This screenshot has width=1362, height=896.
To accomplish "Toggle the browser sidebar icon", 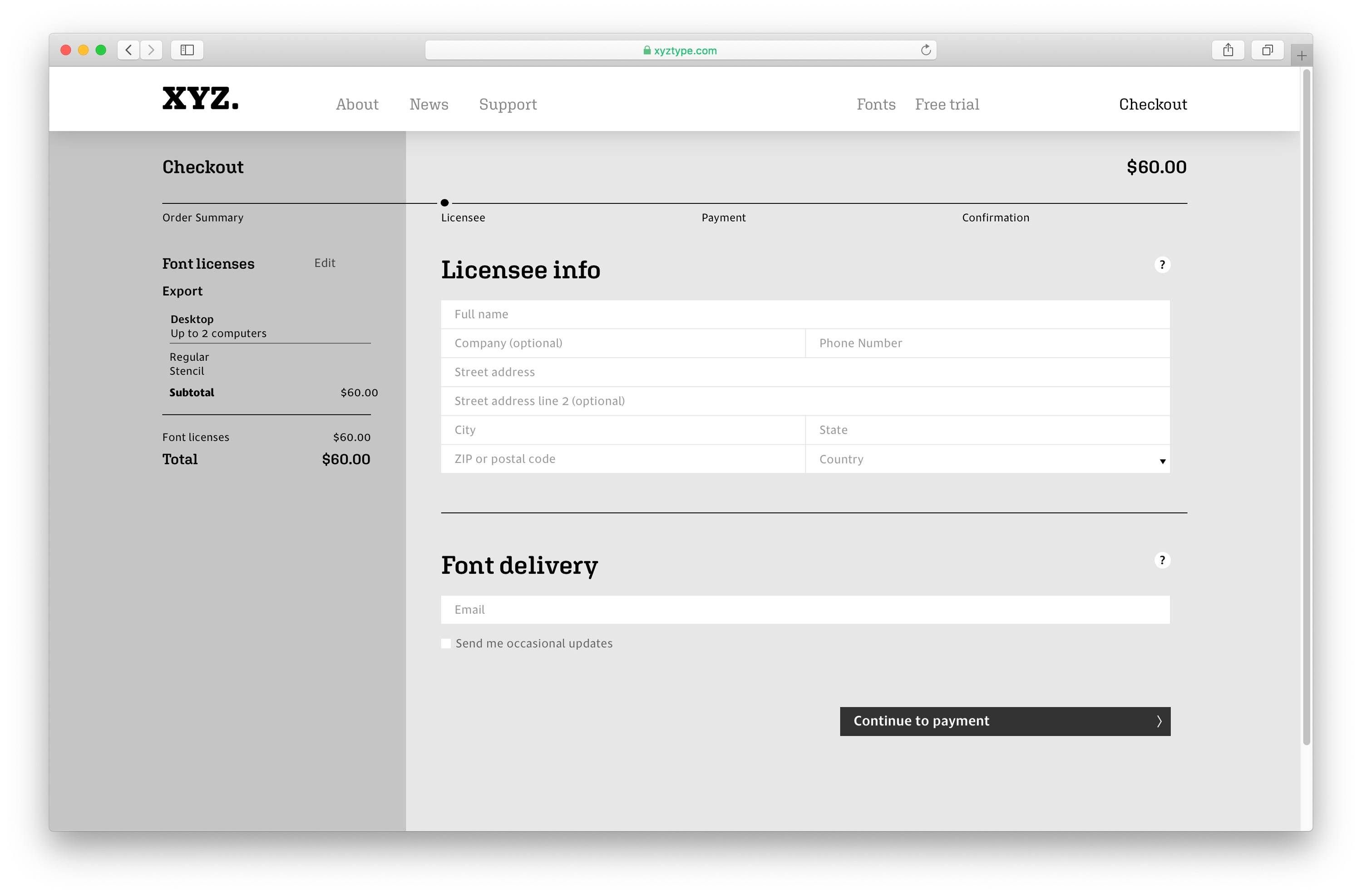I will tap(187, 50).
